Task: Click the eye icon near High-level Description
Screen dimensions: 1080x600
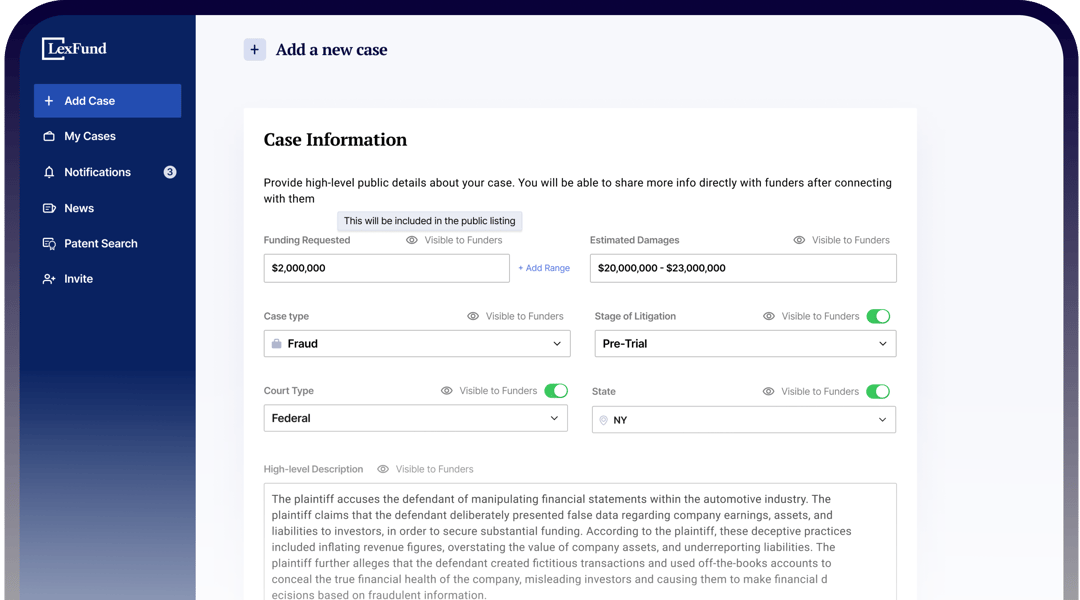Action: [383, 469]
